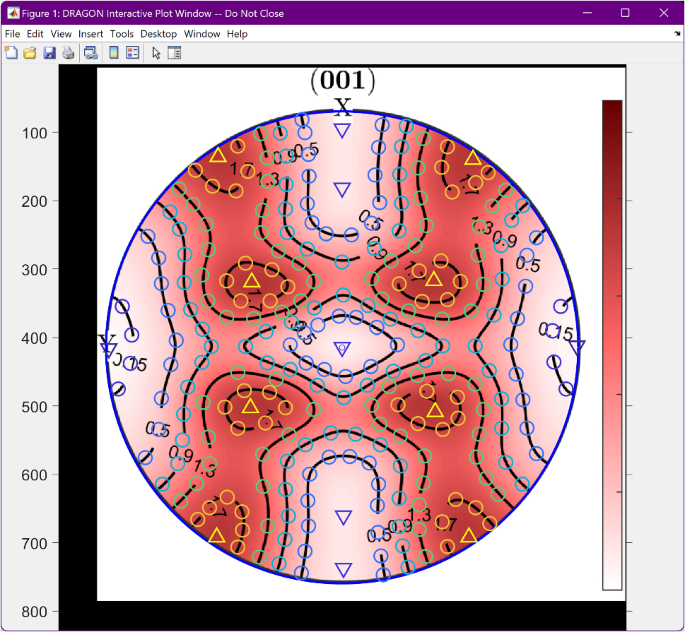Activate the Edit Plot arrow tool

156,53
